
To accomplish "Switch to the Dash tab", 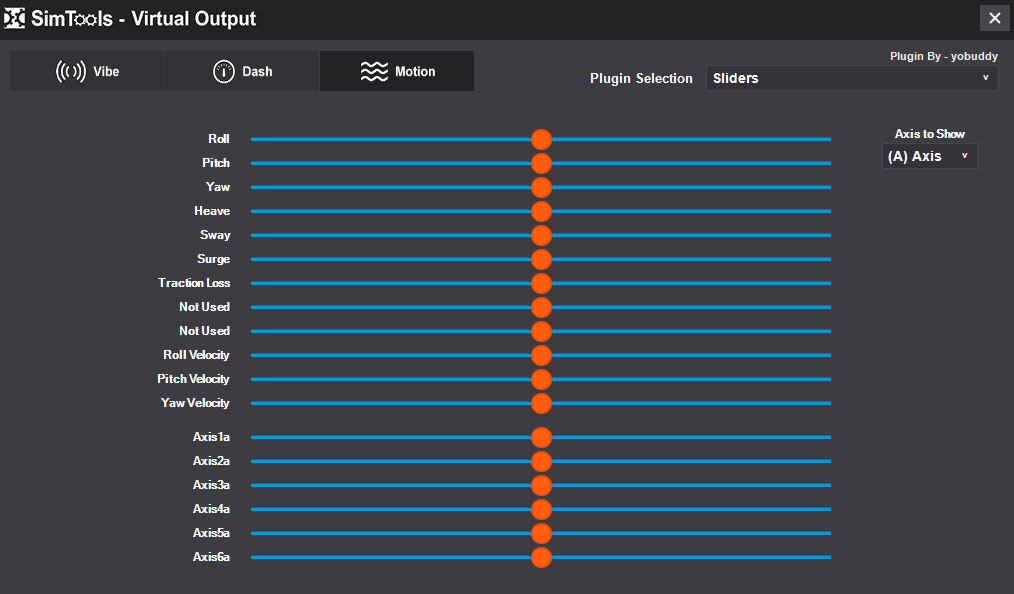I will click(x=242, y=71).
